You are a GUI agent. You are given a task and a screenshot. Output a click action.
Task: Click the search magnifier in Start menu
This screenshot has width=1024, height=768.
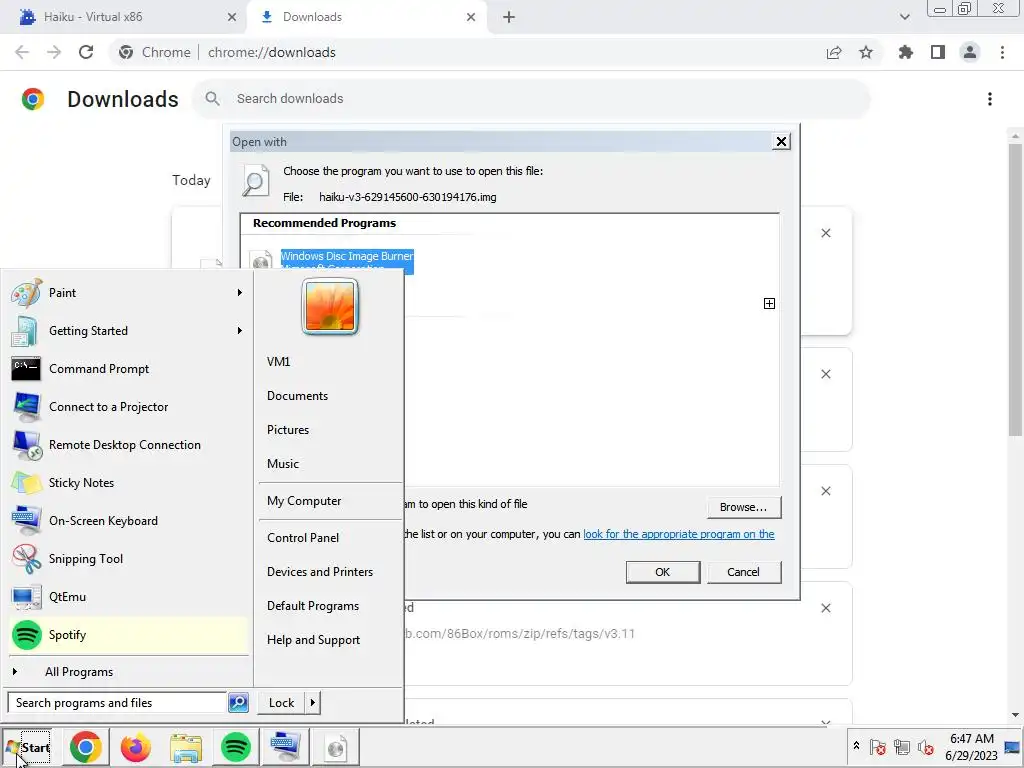(x=238, y=703)
